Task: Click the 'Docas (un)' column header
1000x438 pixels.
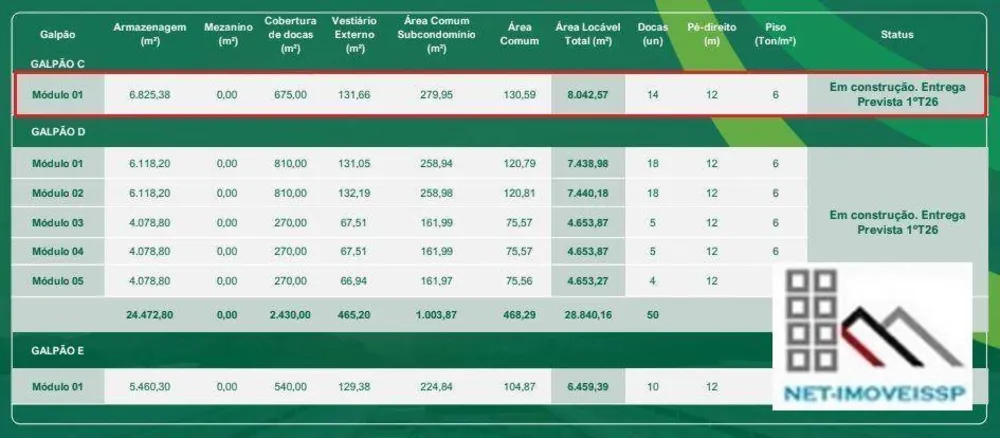Action: [652, 34]
